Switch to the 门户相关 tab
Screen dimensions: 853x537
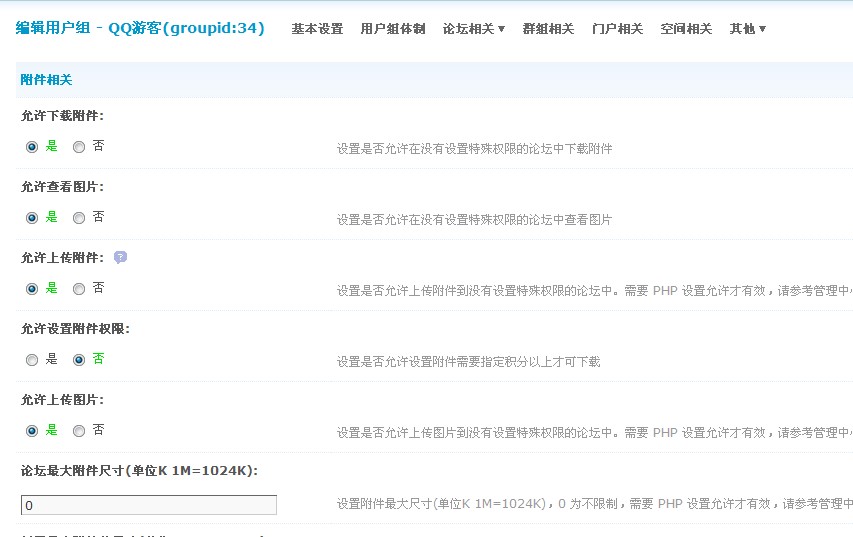click(617, 29)
